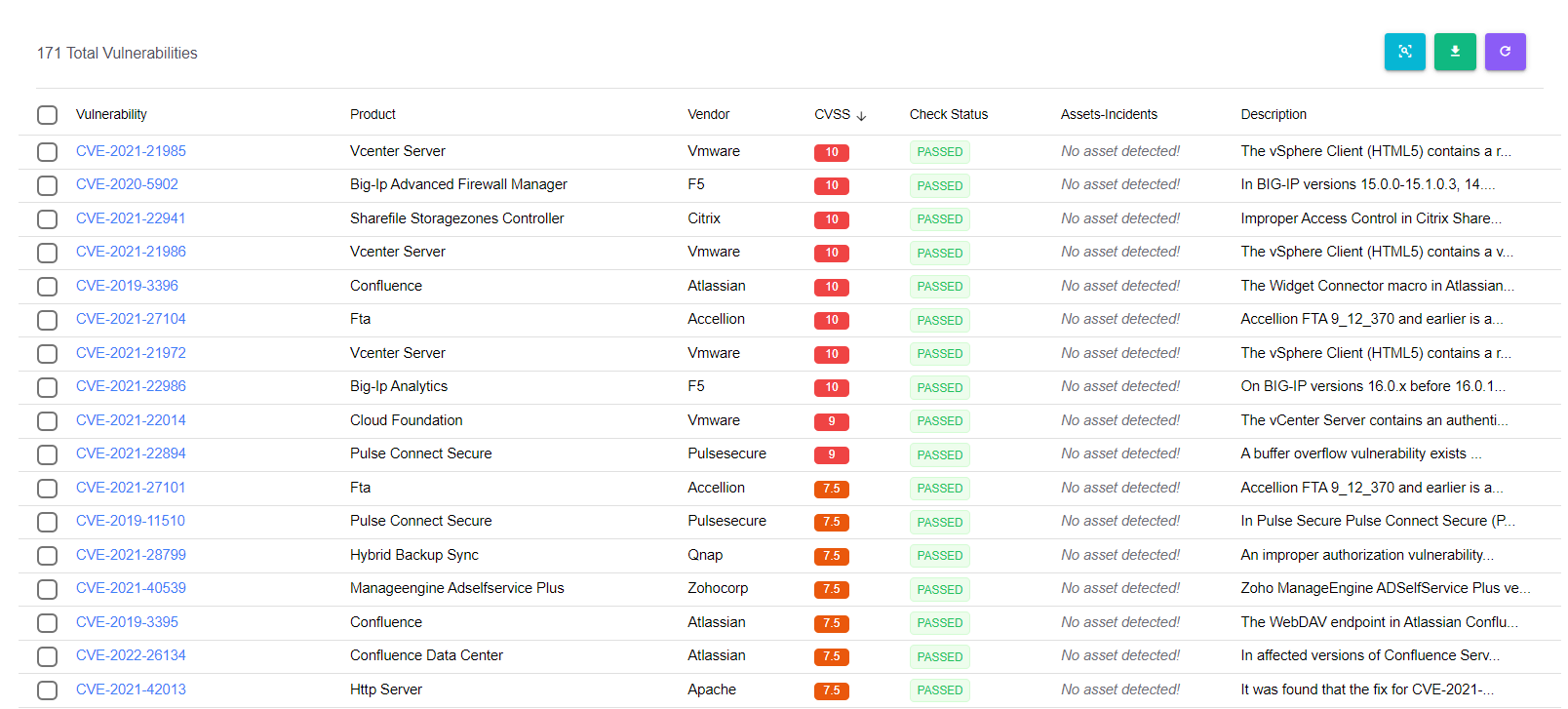The width and height of the screenshot is (1568, 709).
Task: Sort by the Product column header
Action: 372,114
